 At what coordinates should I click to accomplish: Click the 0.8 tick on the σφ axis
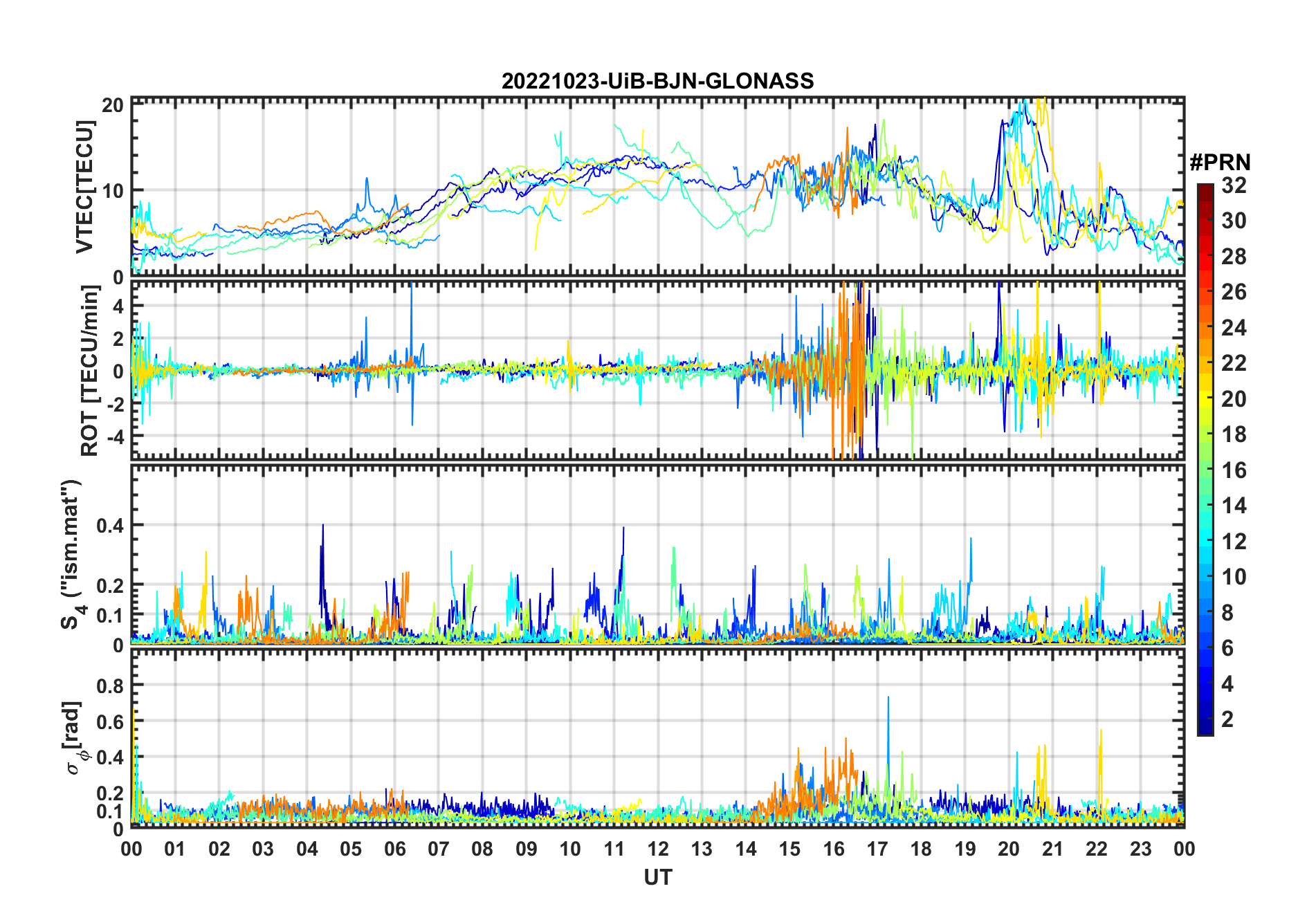tap(110, 686)
